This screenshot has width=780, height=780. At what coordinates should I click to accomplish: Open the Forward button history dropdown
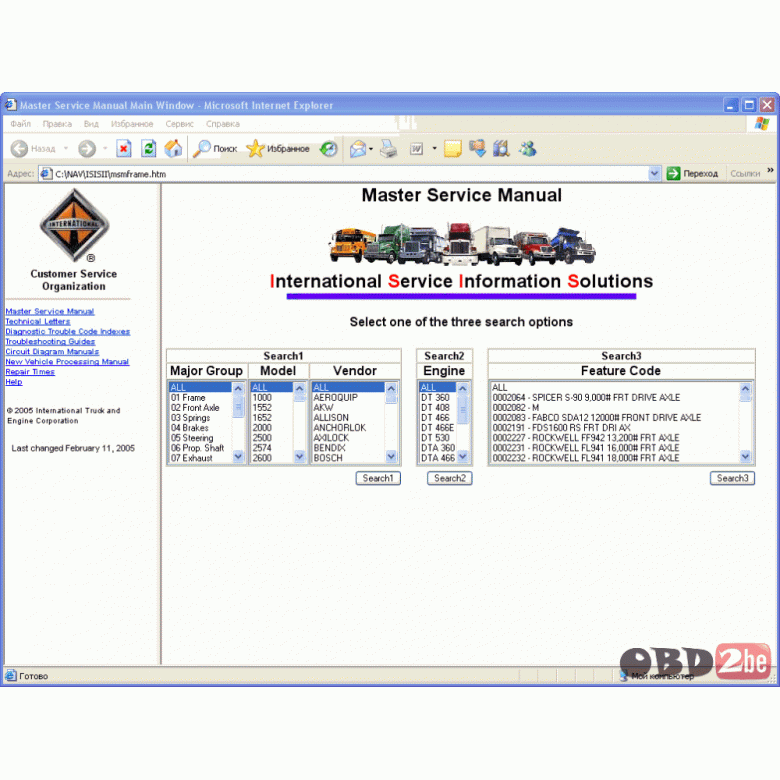105,148
